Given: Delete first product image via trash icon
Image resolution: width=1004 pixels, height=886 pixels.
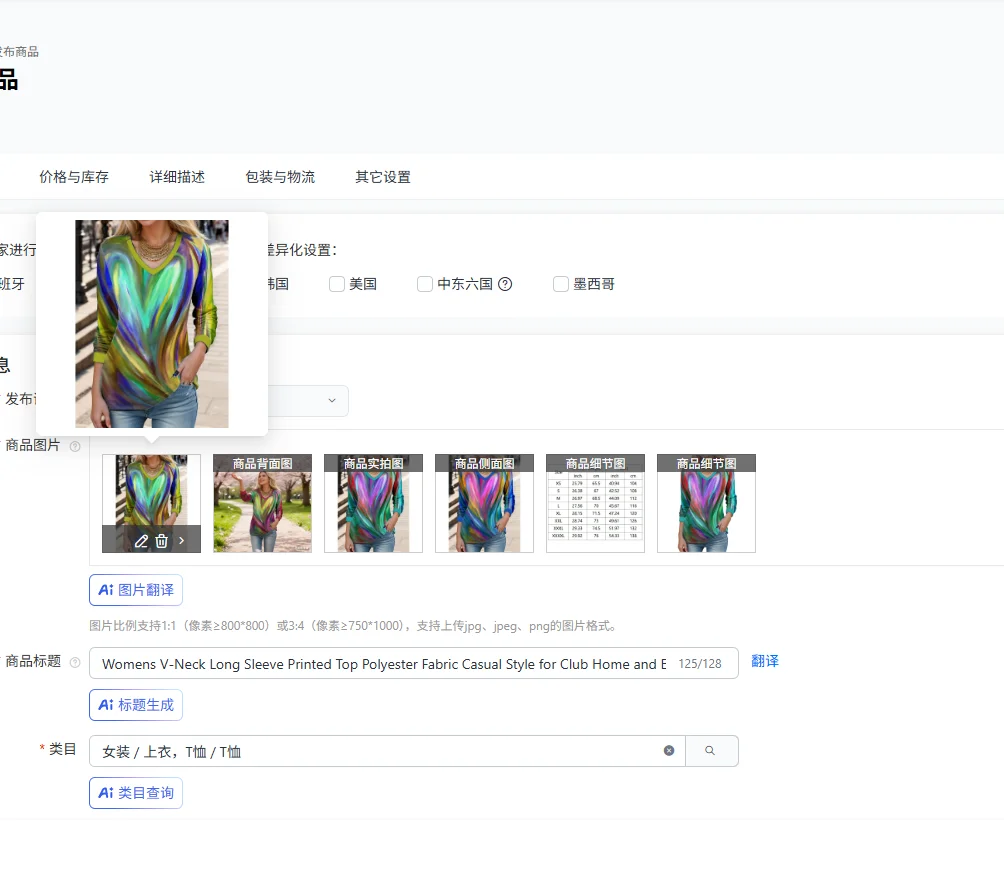Looking at the screenshot, I should point(161,541).
